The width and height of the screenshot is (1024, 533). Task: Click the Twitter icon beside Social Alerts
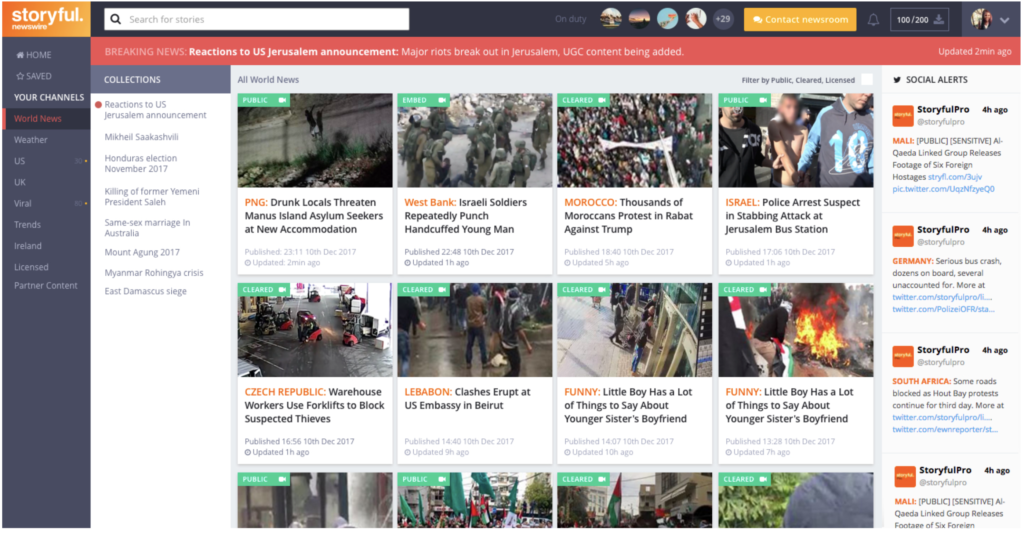[x=897, y=80]
